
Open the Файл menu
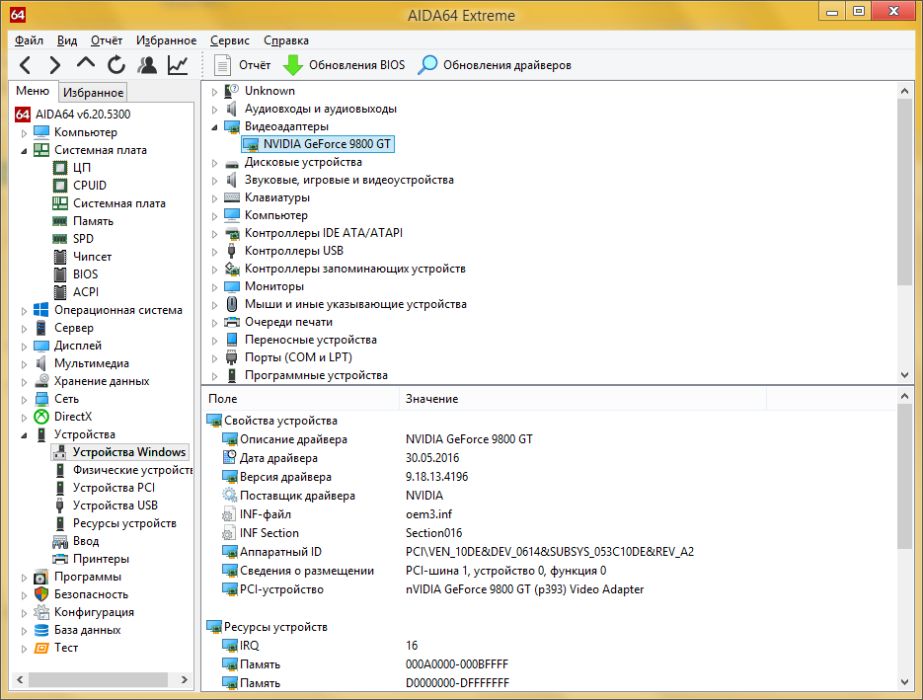pos(29,40)
